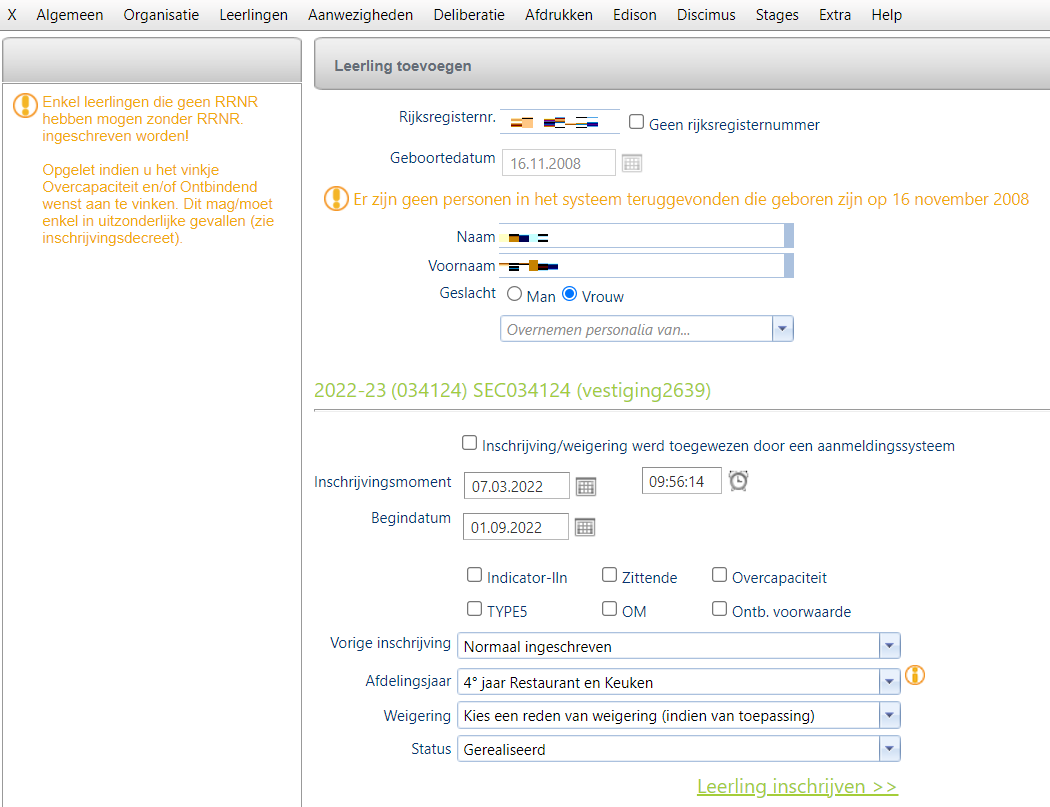This screenshot has width=1050, height=807.
Task: Expand Overnemen personalia van dropdown arrow
Action: tap(782, 329)
